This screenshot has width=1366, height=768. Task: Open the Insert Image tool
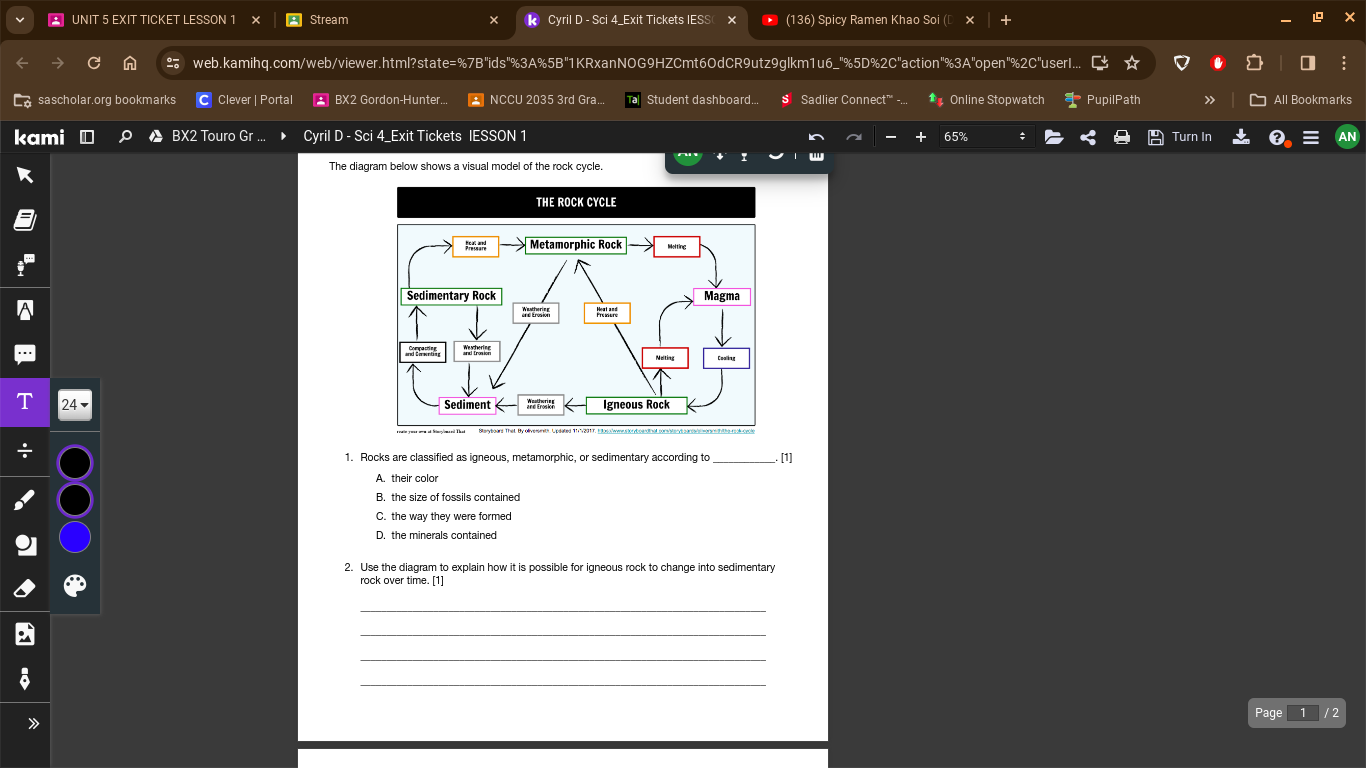click(x=25, y=633)
